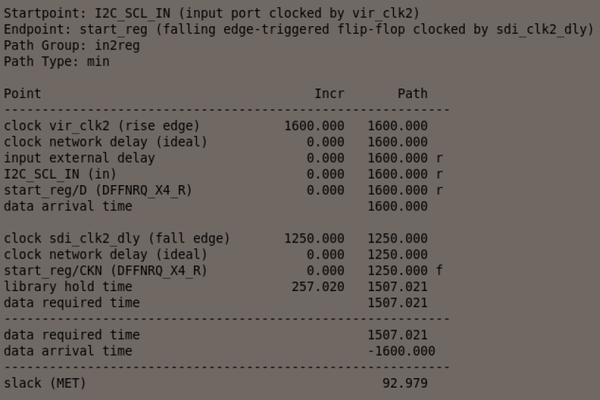600x400 pixels.
Task: Click the Path column header
Action: [x=412, y=93]
